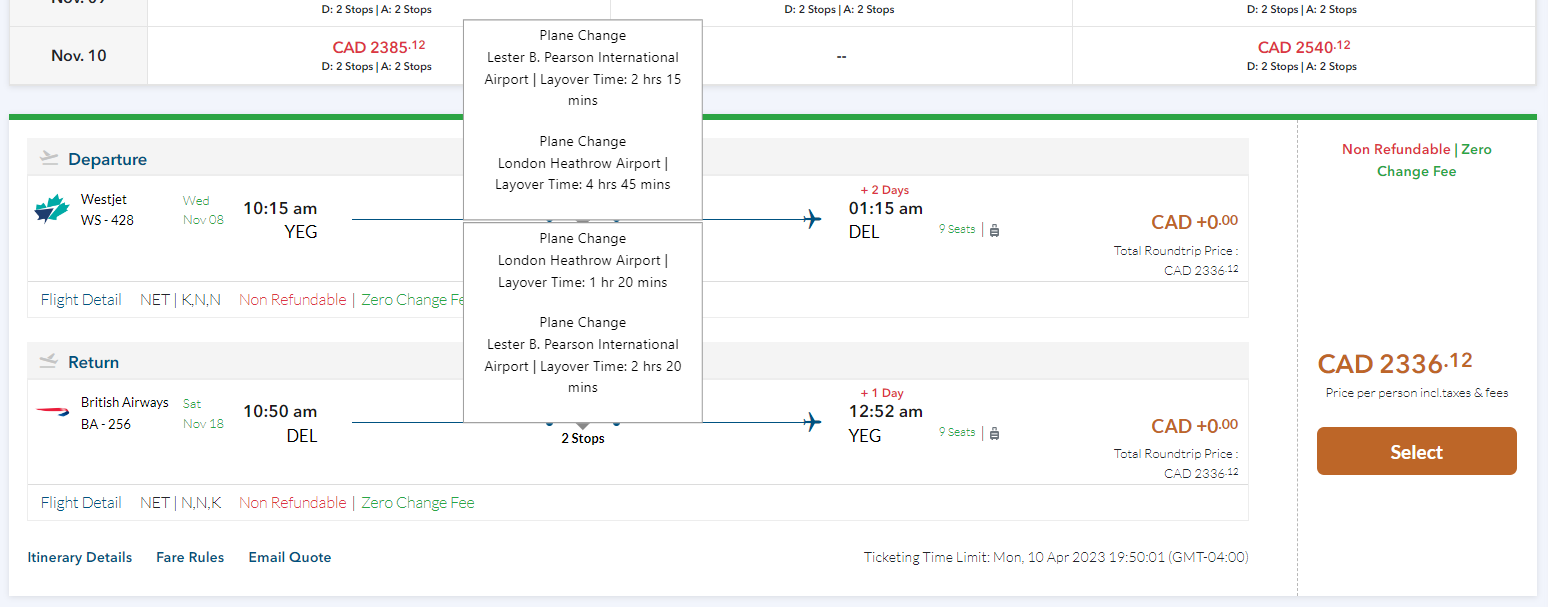Image resolution: width=1548 pixels, height=607 pixels.
Task: Open Flight Detail for the departure flight
Action: [x=81, y=300]
